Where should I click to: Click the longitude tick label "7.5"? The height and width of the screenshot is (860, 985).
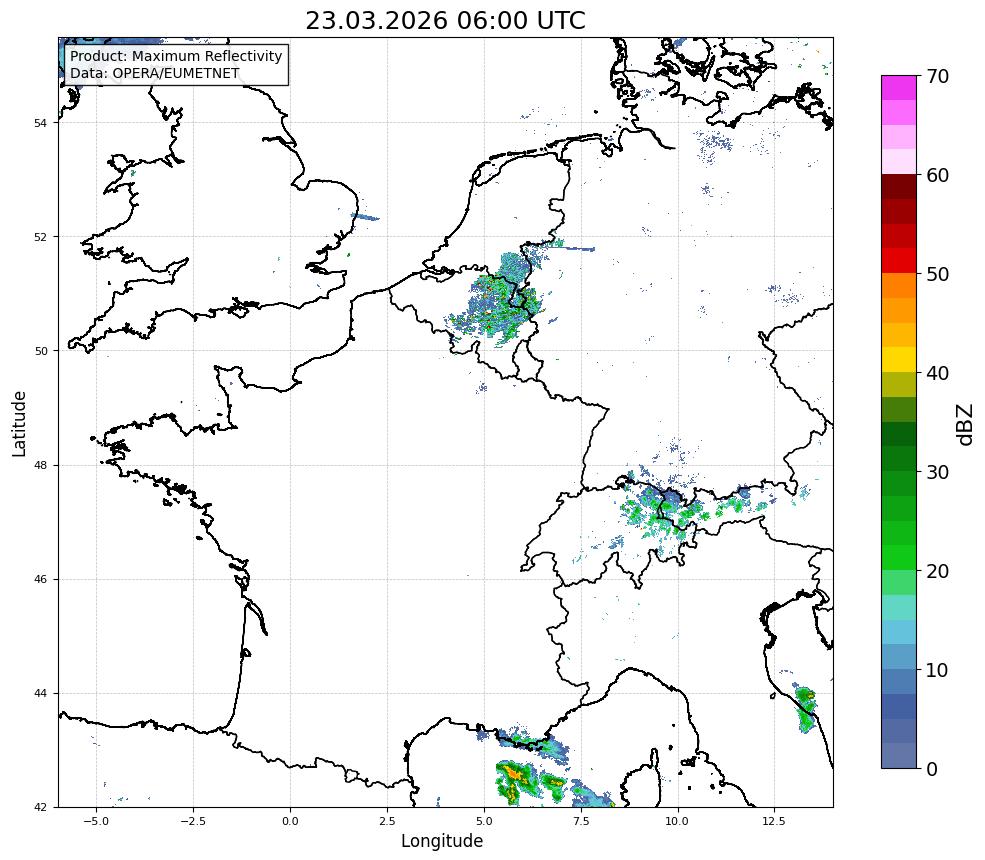pyautogui.click(x=580, y=821)
